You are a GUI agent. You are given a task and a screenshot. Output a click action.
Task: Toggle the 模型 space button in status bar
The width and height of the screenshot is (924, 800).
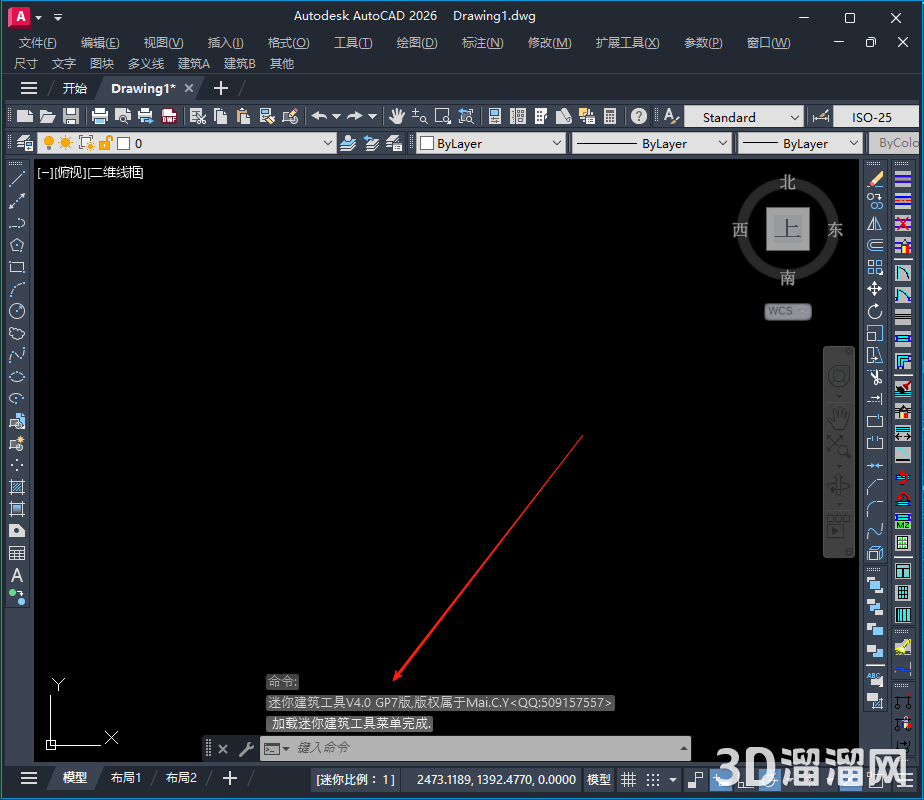[x=598, y=779]
